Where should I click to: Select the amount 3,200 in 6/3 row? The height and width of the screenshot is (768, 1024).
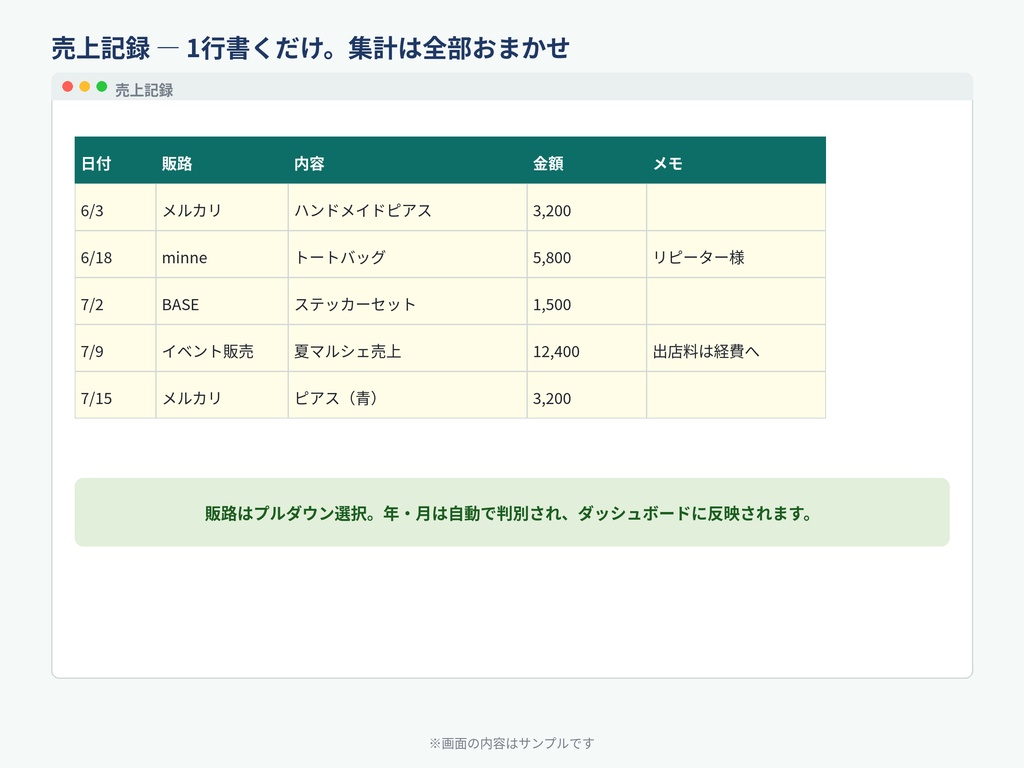pyautogui.click(x=586, y=208)
